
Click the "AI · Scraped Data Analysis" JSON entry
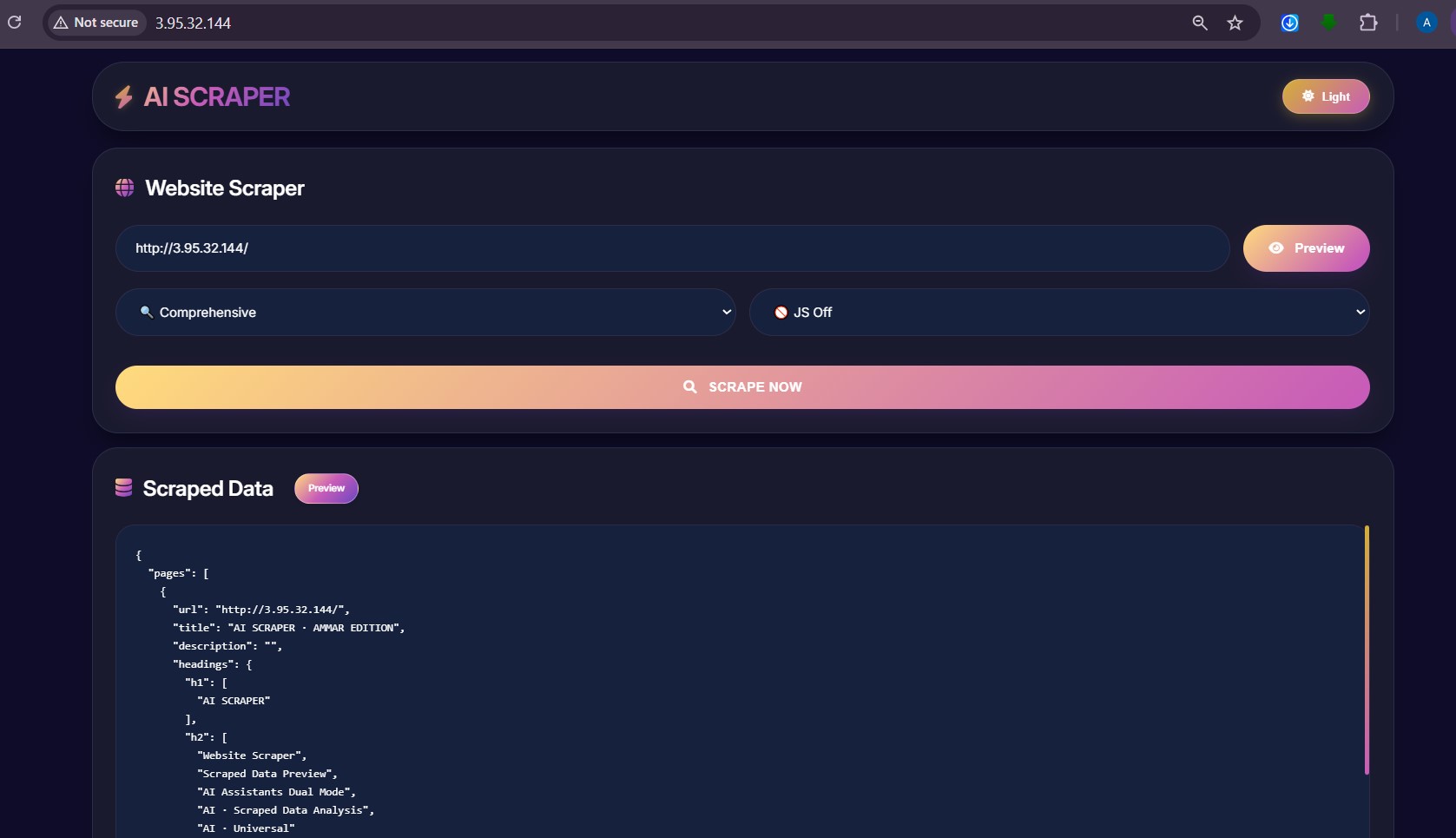point(286,810)
